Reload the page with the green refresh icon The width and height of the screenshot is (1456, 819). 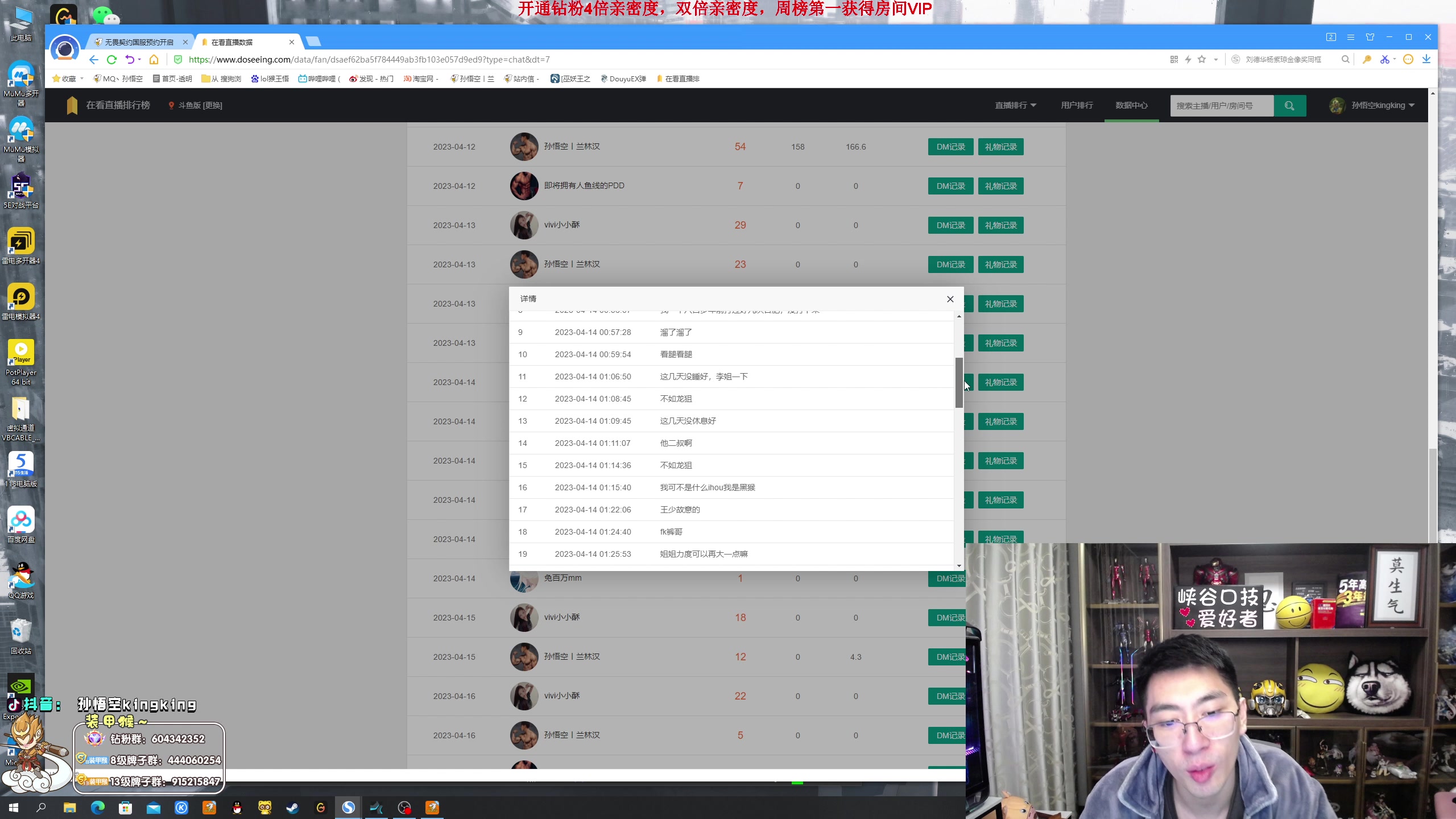[111, 60]
